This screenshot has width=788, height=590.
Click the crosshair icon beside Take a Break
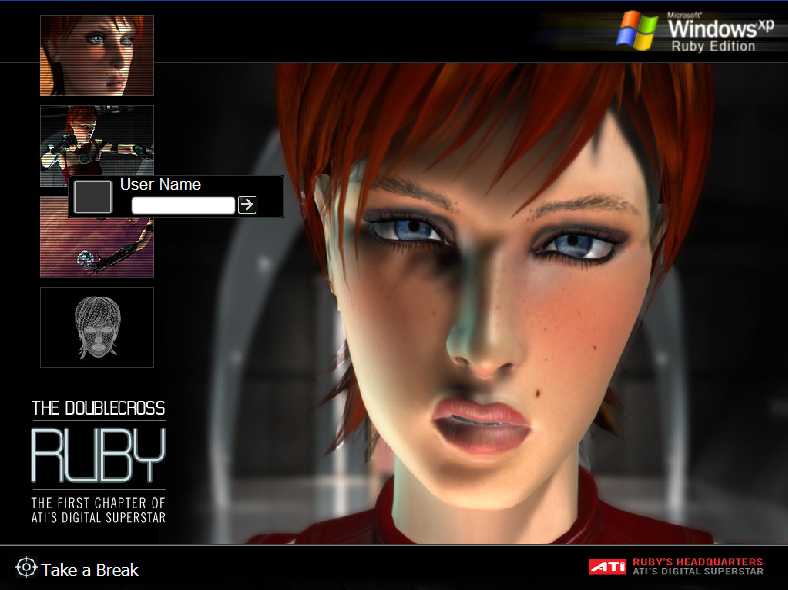pyautogui.click(x=26, y=567)
